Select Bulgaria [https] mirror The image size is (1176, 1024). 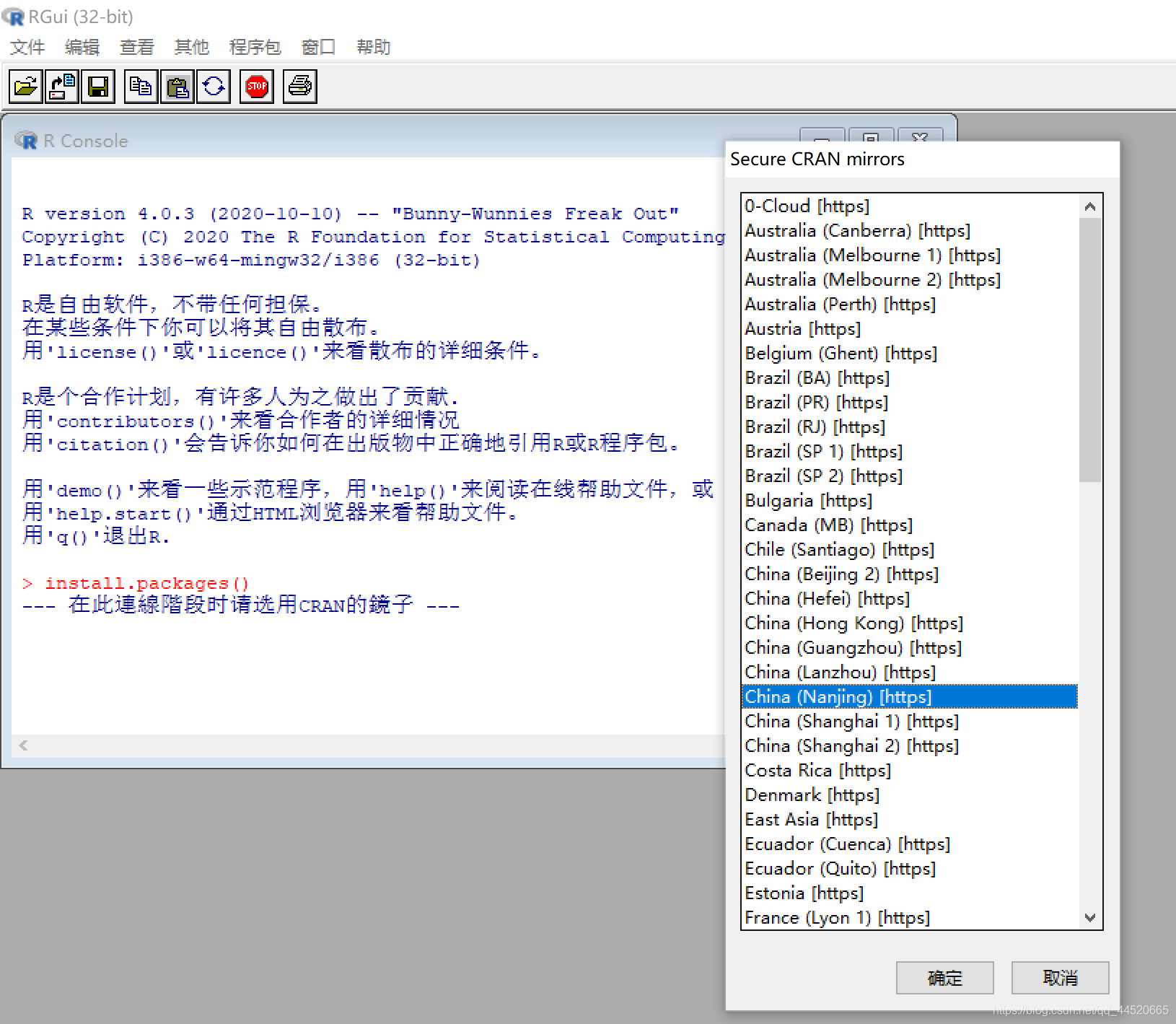click(909, 500)
